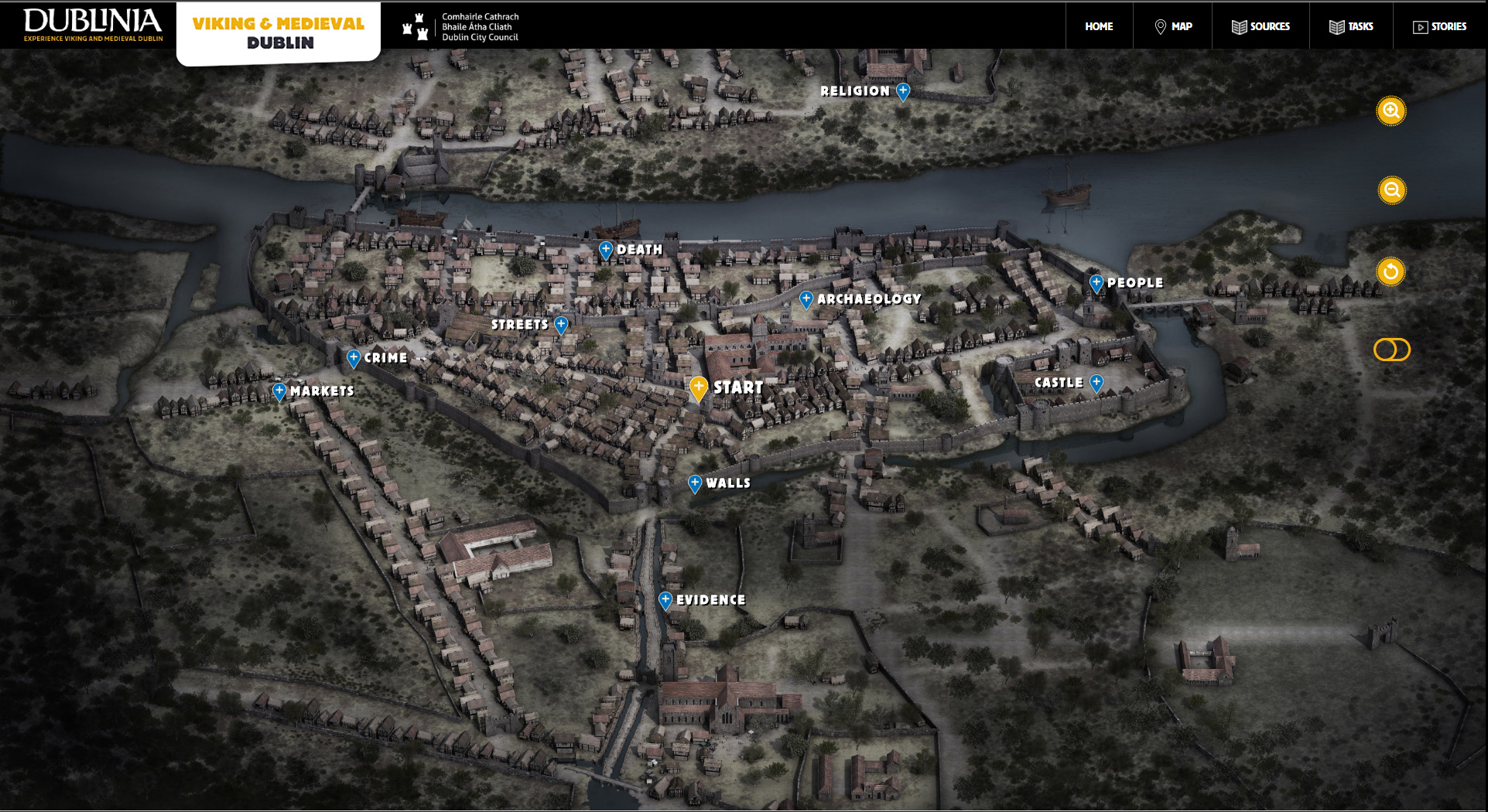Click the WALLS label text
The height and width of the screenshot is (812, 1488).
coord(728,483)
